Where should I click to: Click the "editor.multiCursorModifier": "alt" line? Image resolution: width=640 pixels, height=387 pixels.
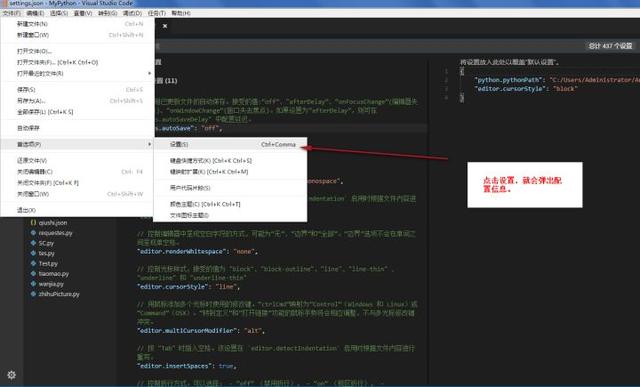click(201, 331)
